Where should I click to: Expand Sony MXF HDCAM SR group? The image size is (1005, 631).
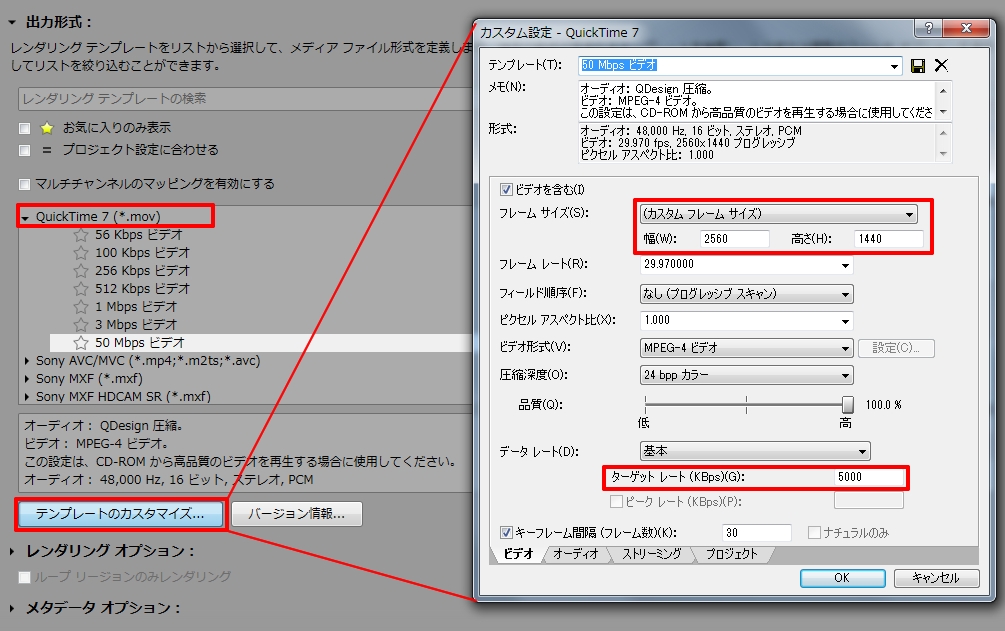click(26, 397)
